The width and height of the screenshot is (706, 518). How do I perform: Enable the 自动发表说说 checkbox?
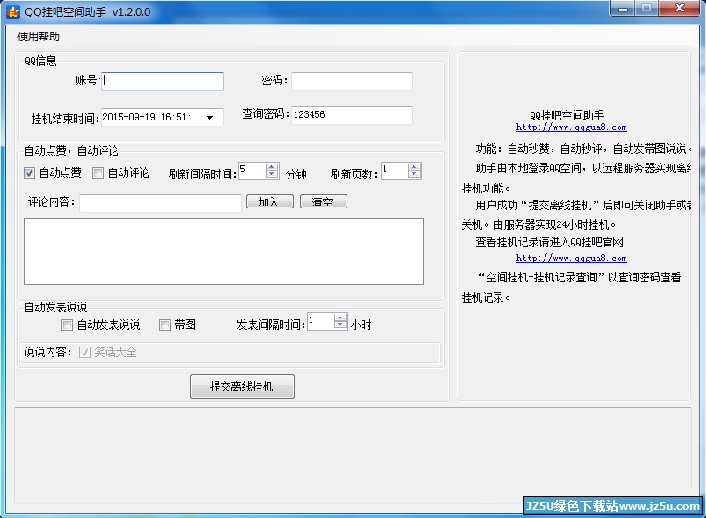click(x=67, y=325)
